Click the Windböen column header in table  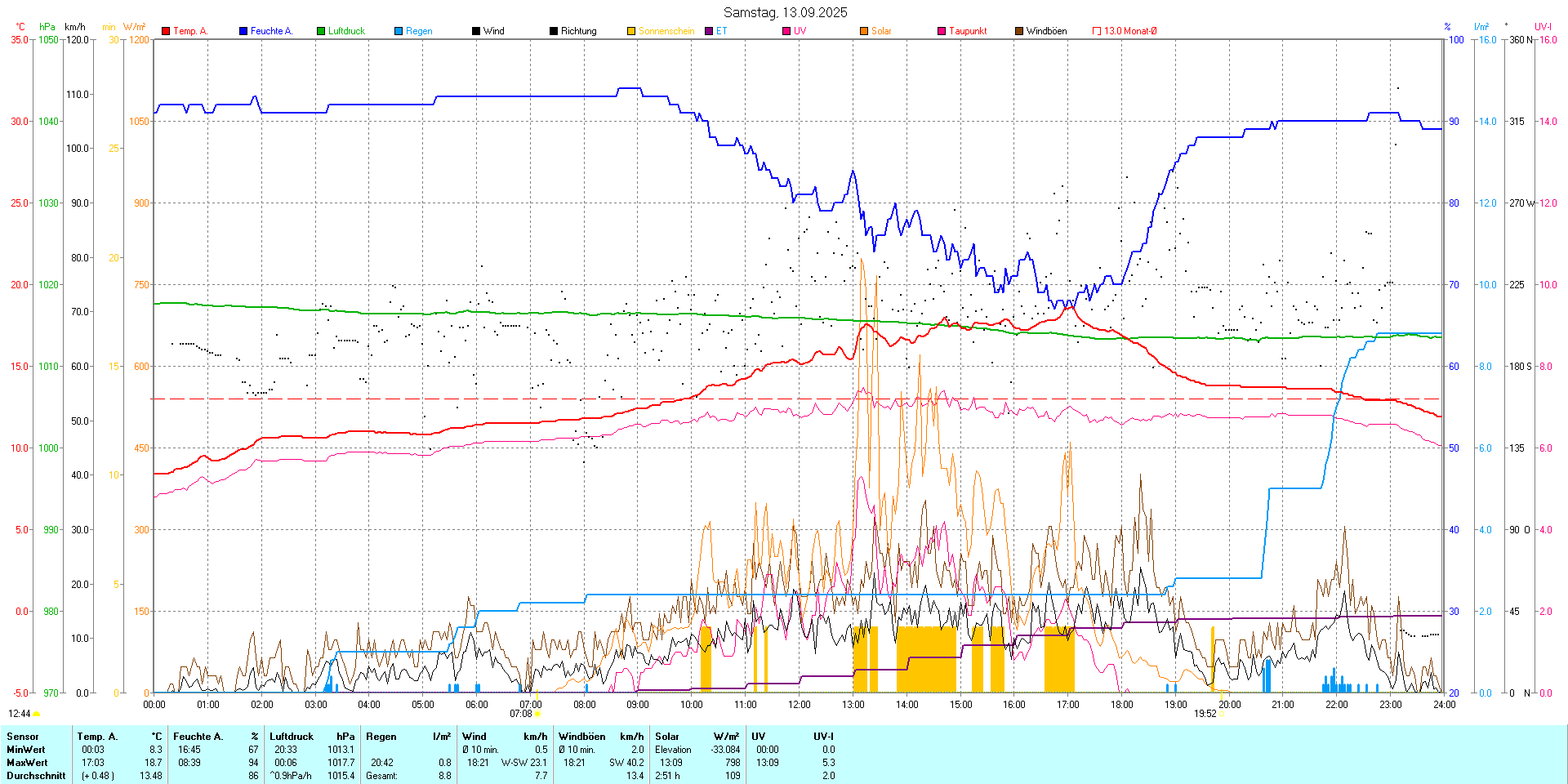tap(581, 737)
